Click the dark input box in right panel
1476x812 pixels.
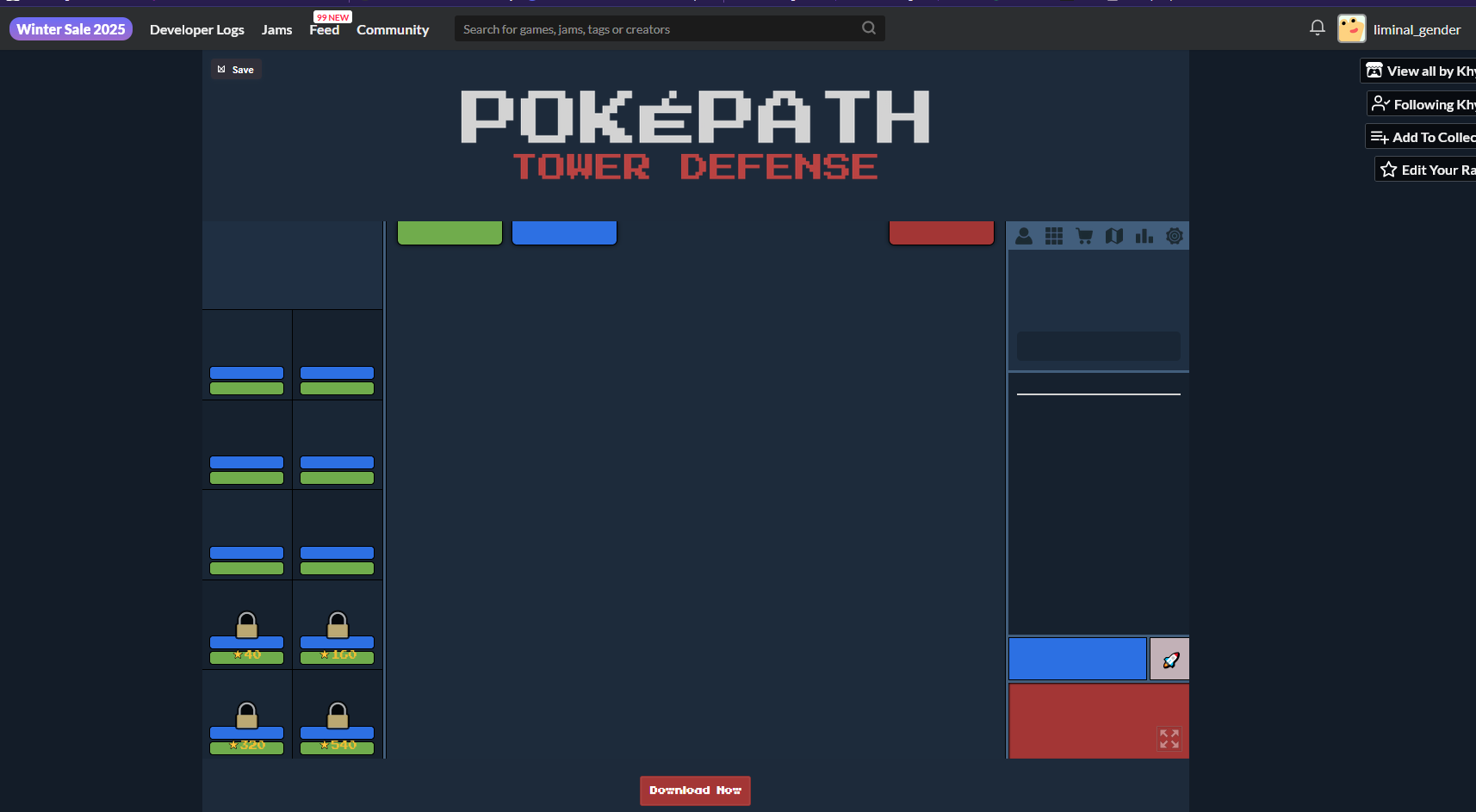tap(1099, 346)
